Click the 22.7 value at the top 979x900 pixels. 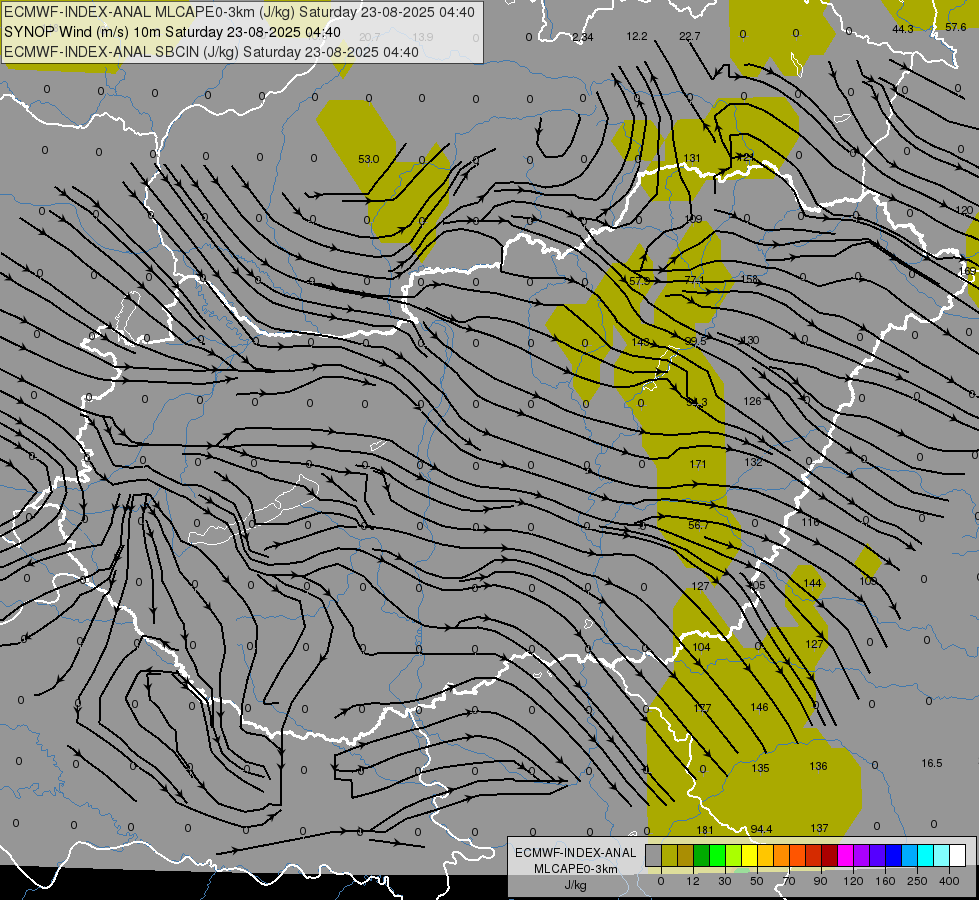(689, 36)
